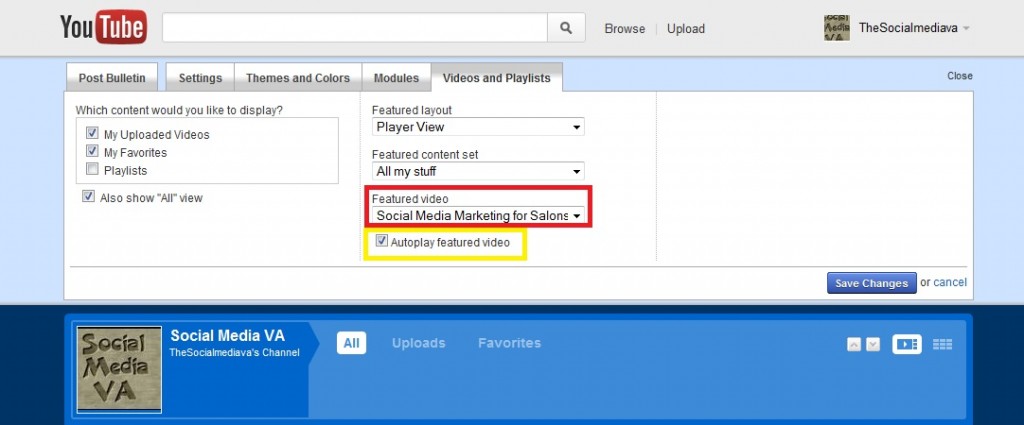1024x425 pixels.
Task: Switch to Grid View layout icon
Action: coord(942,344)
